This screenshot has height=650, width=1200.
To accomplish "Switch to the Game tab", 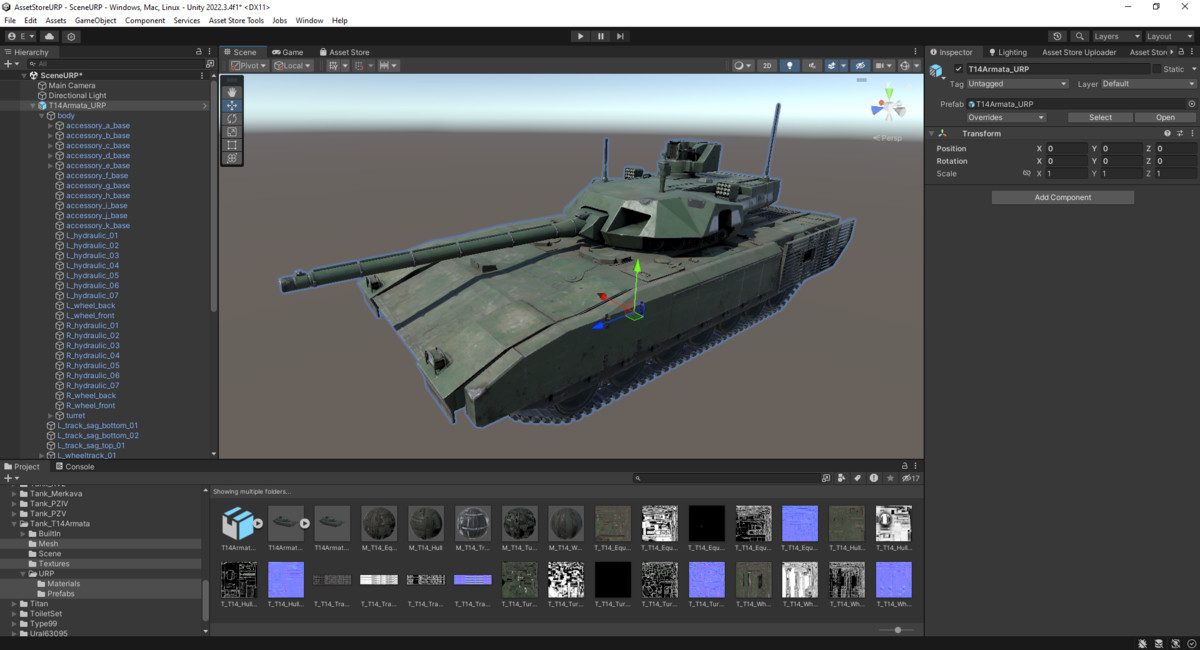I will coord(288,51).
